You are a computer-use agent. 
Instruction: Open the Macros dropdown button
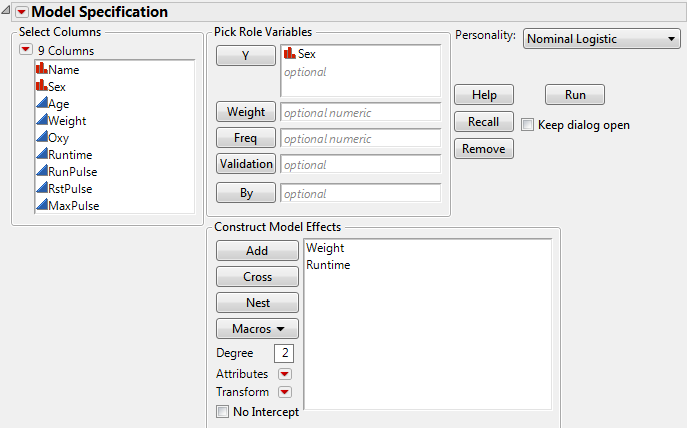(x=257, y=328)
